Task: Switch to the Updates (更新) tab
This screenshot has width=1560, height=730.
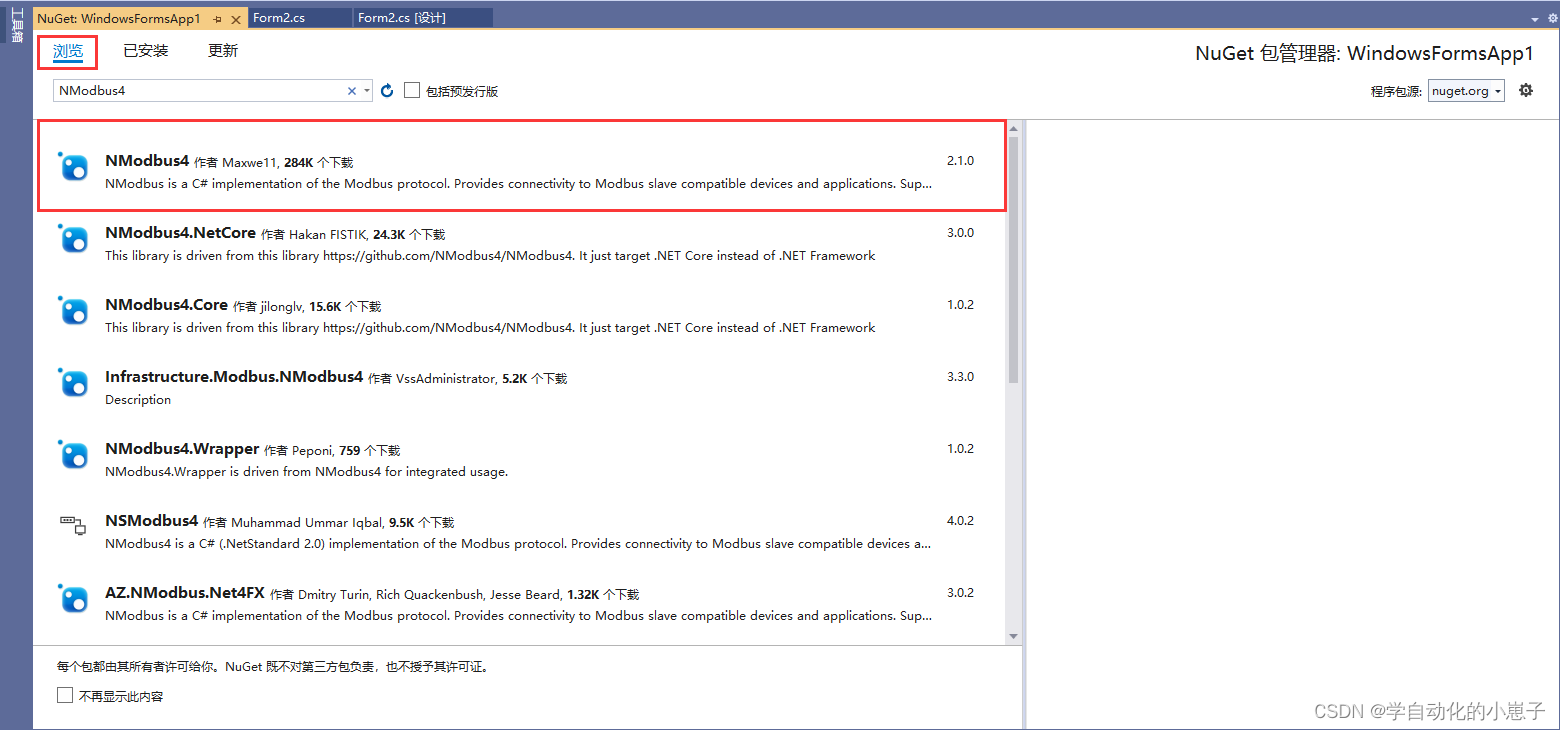Action: (x=223, y=51)
